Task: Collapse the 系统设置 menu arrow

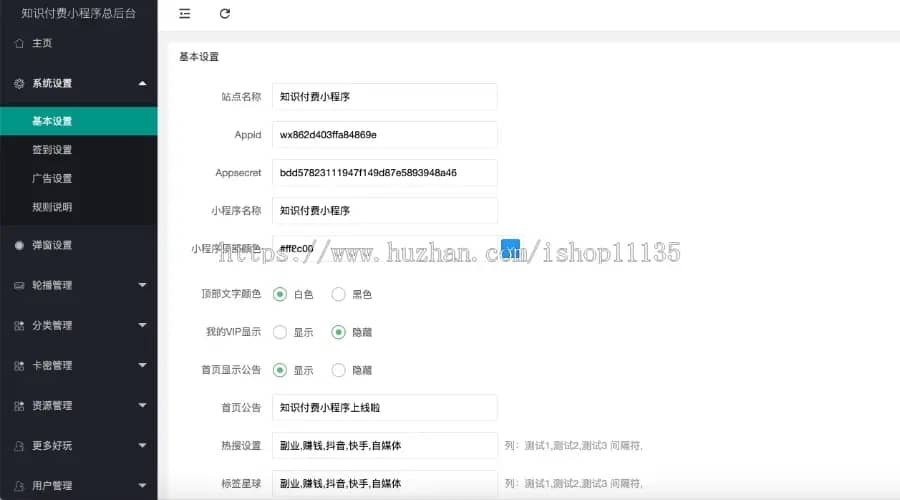Action: click(x=142, y=83)
